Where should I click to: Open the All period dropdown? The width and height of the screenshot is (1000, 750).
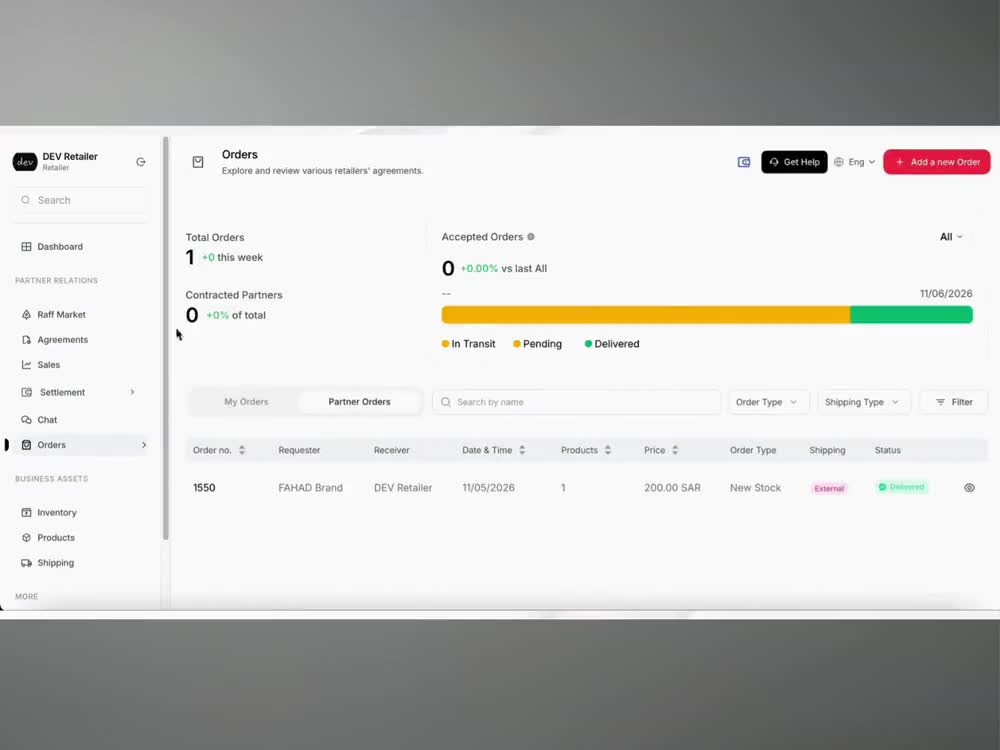951,237
